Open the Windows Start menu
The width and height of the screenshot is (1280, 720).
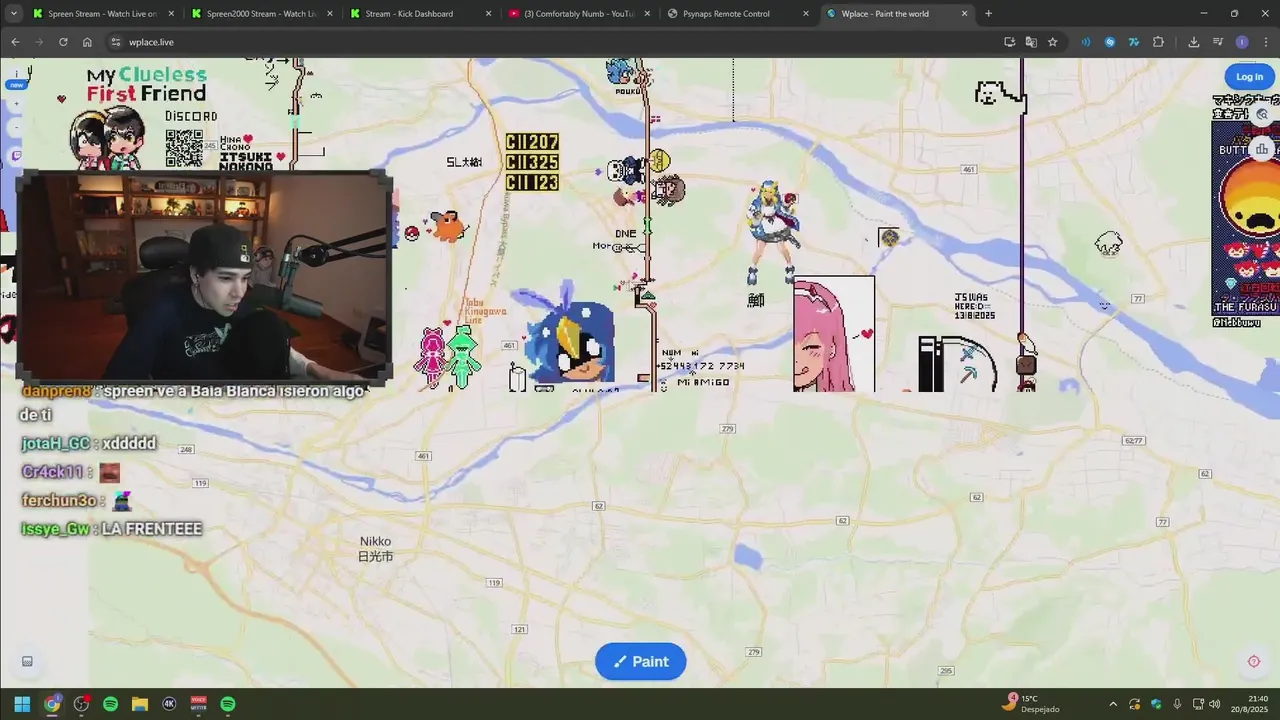[22, 704]
